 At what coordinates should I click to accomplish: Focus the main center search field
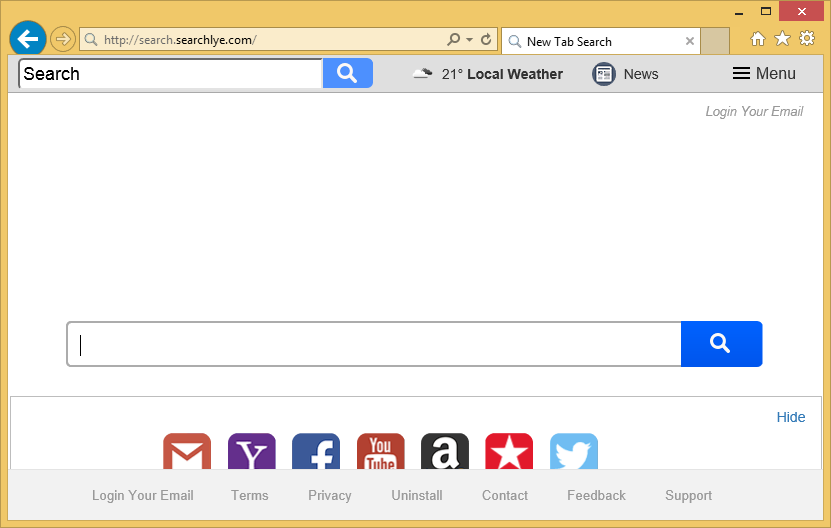[x=374, y=344]
